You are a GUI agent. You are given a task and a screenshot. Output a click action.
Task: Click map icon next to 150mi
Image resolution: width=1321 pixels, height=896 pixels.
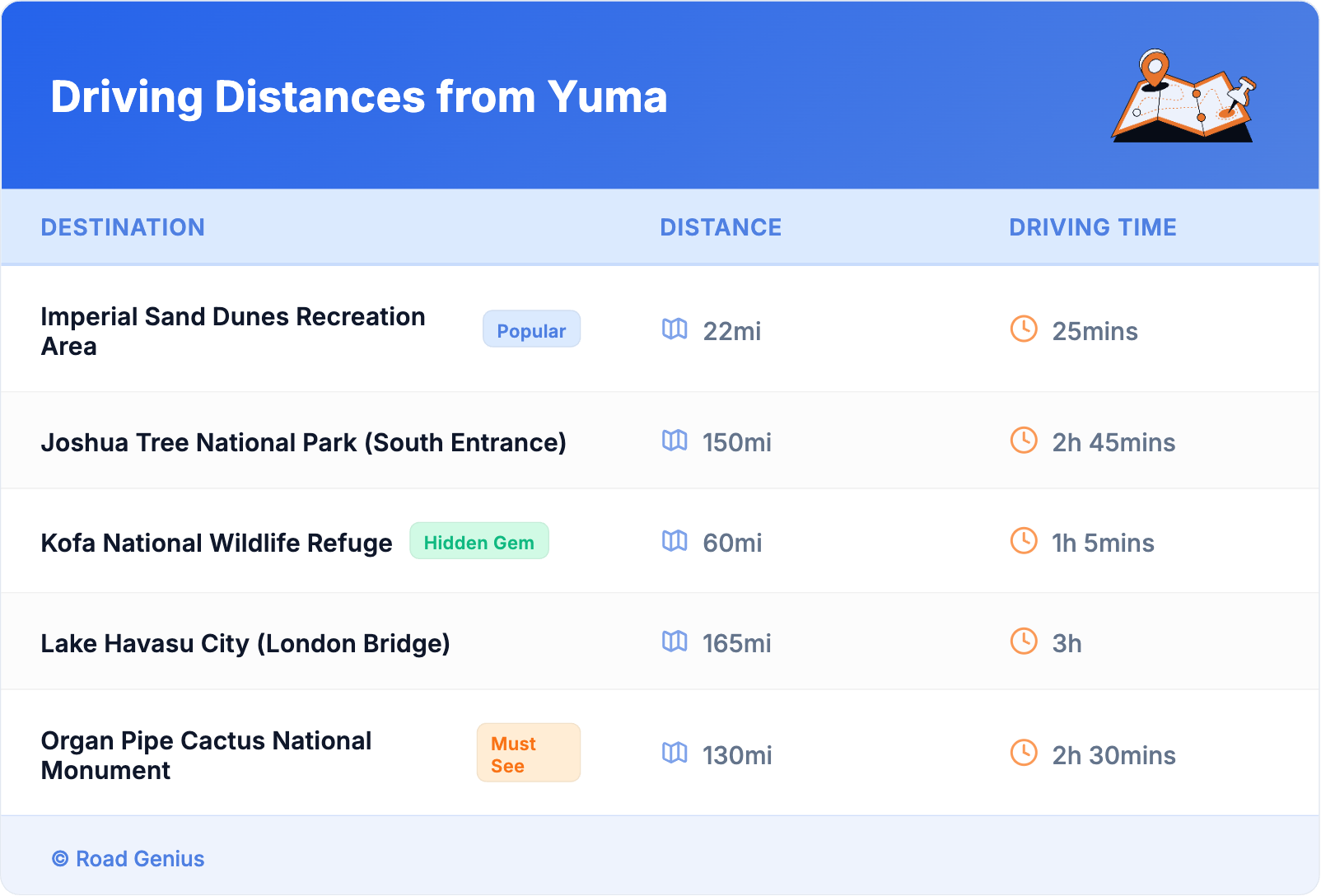(675, 441)
